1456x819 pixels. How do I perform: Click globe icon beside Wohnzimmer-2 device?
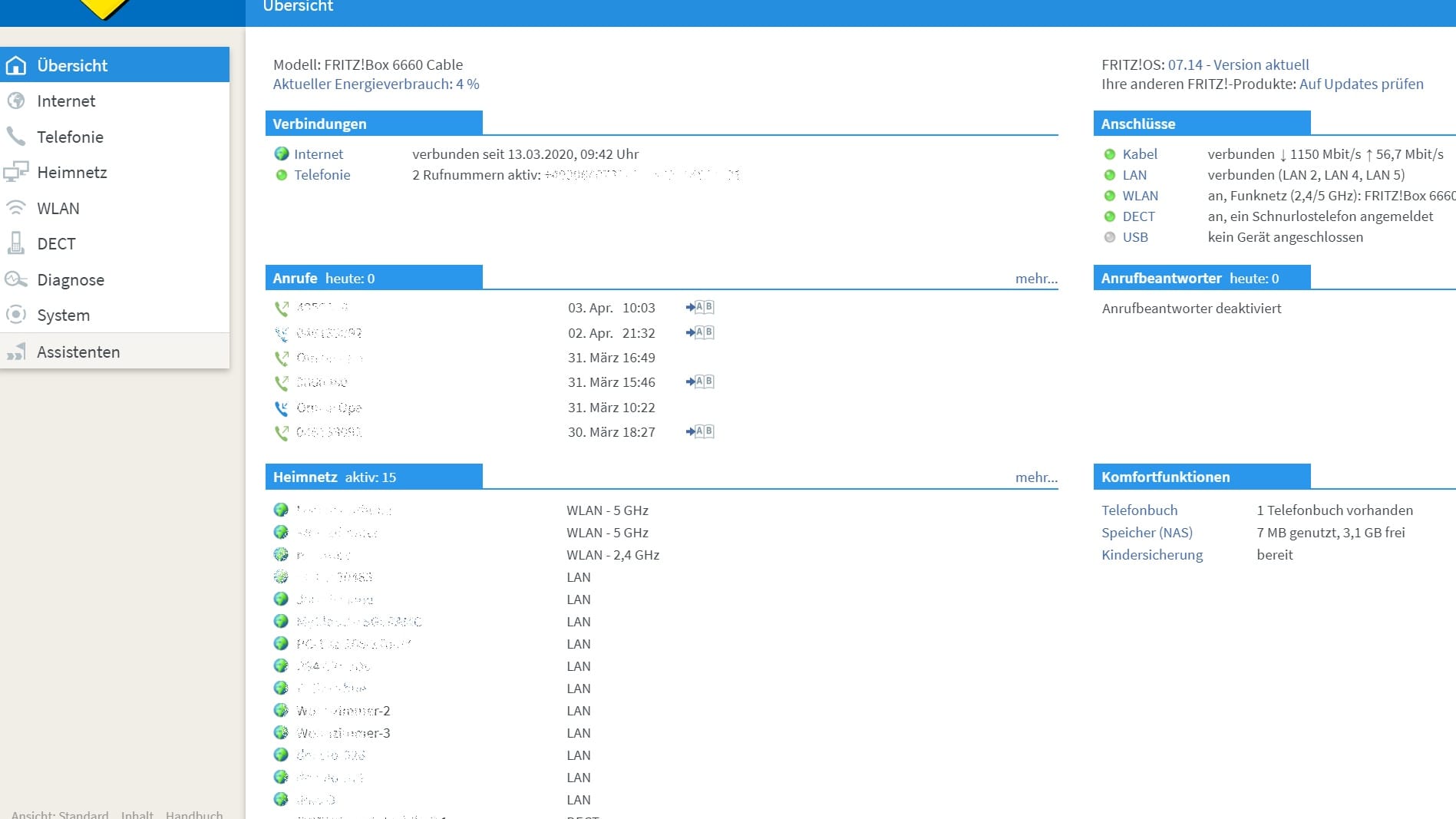tap(281, 710)
